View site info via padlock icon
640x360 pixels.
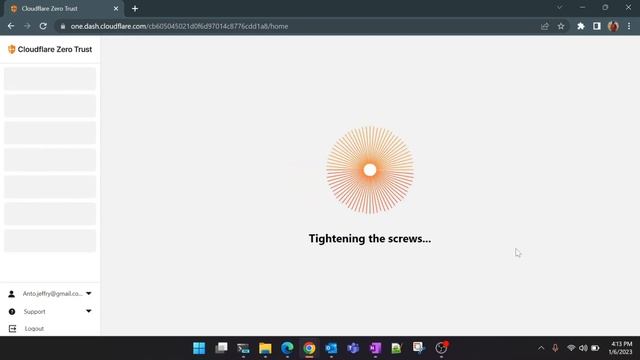62,26
